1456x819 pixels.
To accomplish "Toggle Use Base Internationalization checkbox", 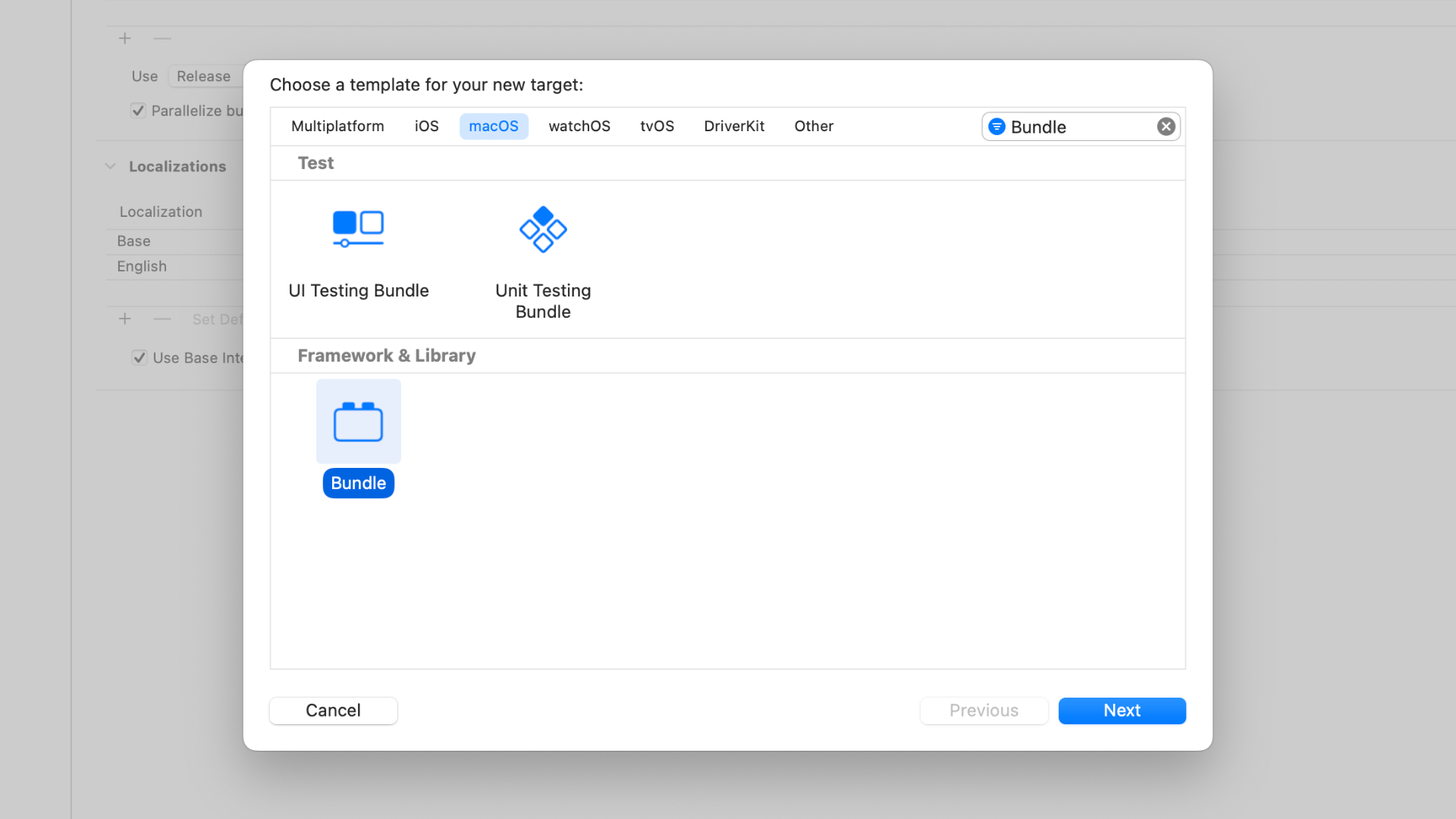I will pos(140,358).
